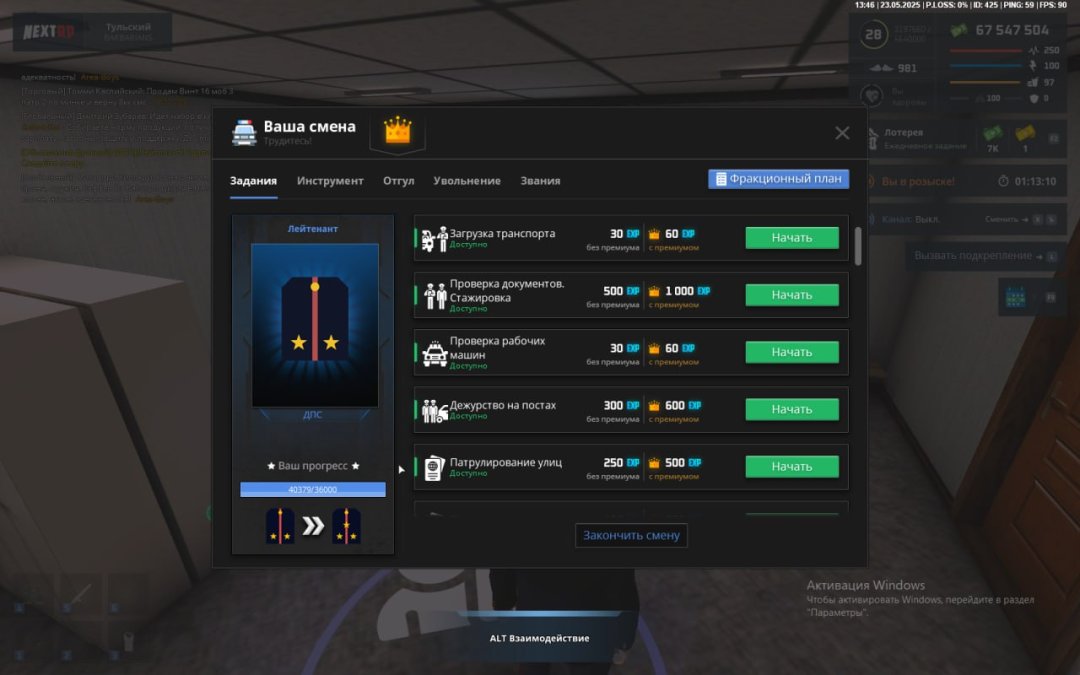This screenshot has width=1080, height=675.
Task: Close the Ваша смена window
Action: point(842,133)
